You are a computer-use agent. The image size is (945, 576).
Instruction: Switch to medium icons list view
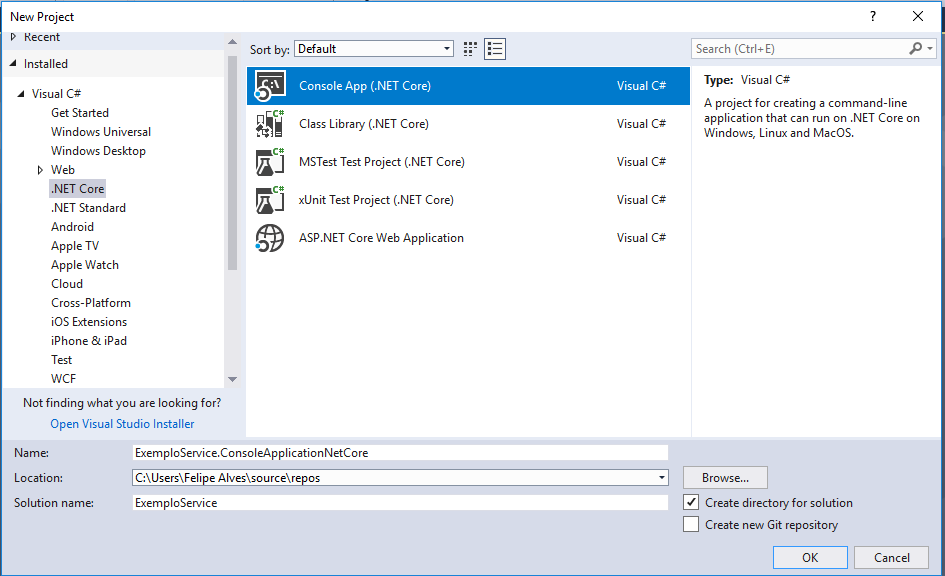[x=495, y=49]
